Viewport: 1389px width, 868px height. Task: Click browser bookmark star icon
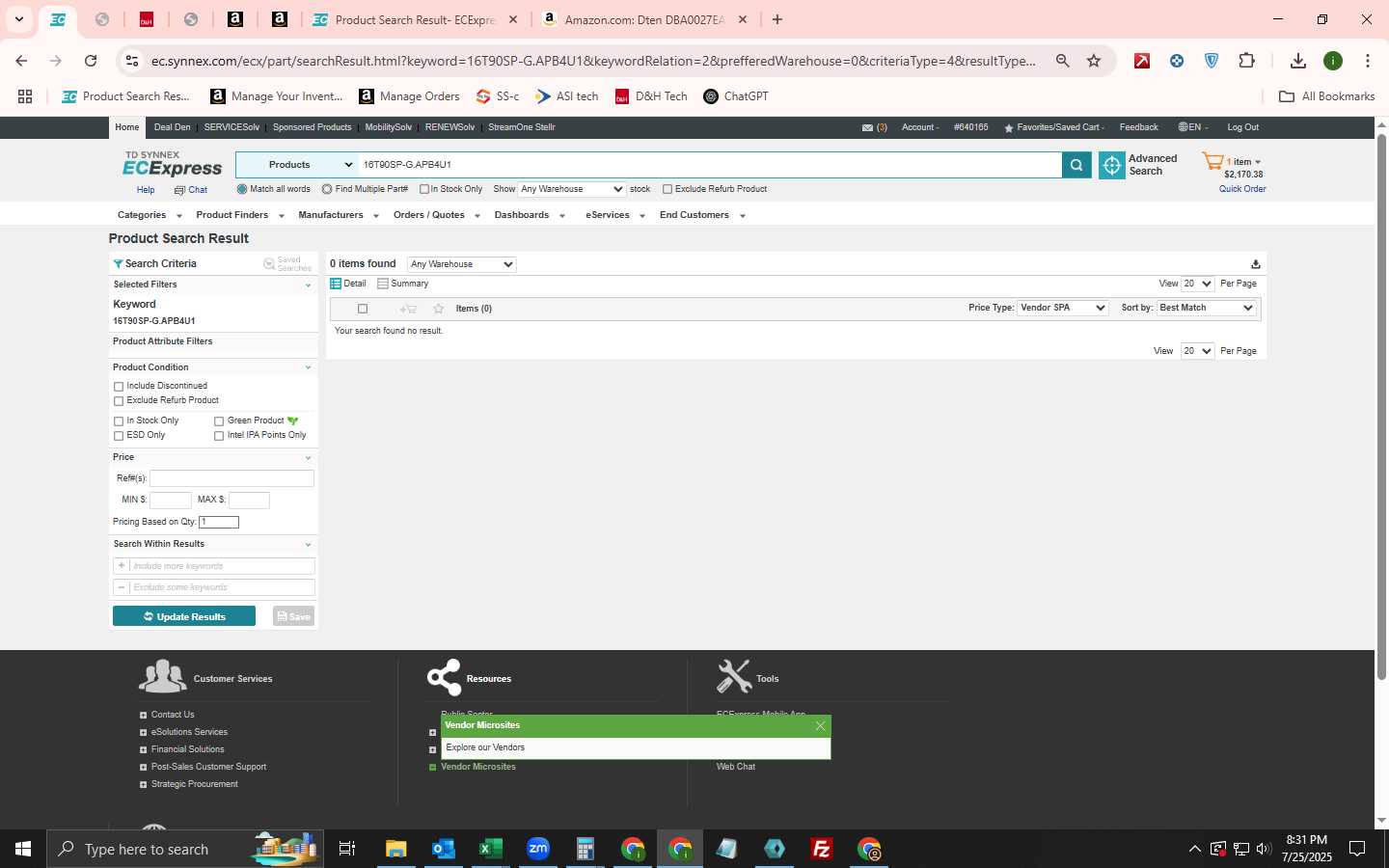pos(1094,61)
